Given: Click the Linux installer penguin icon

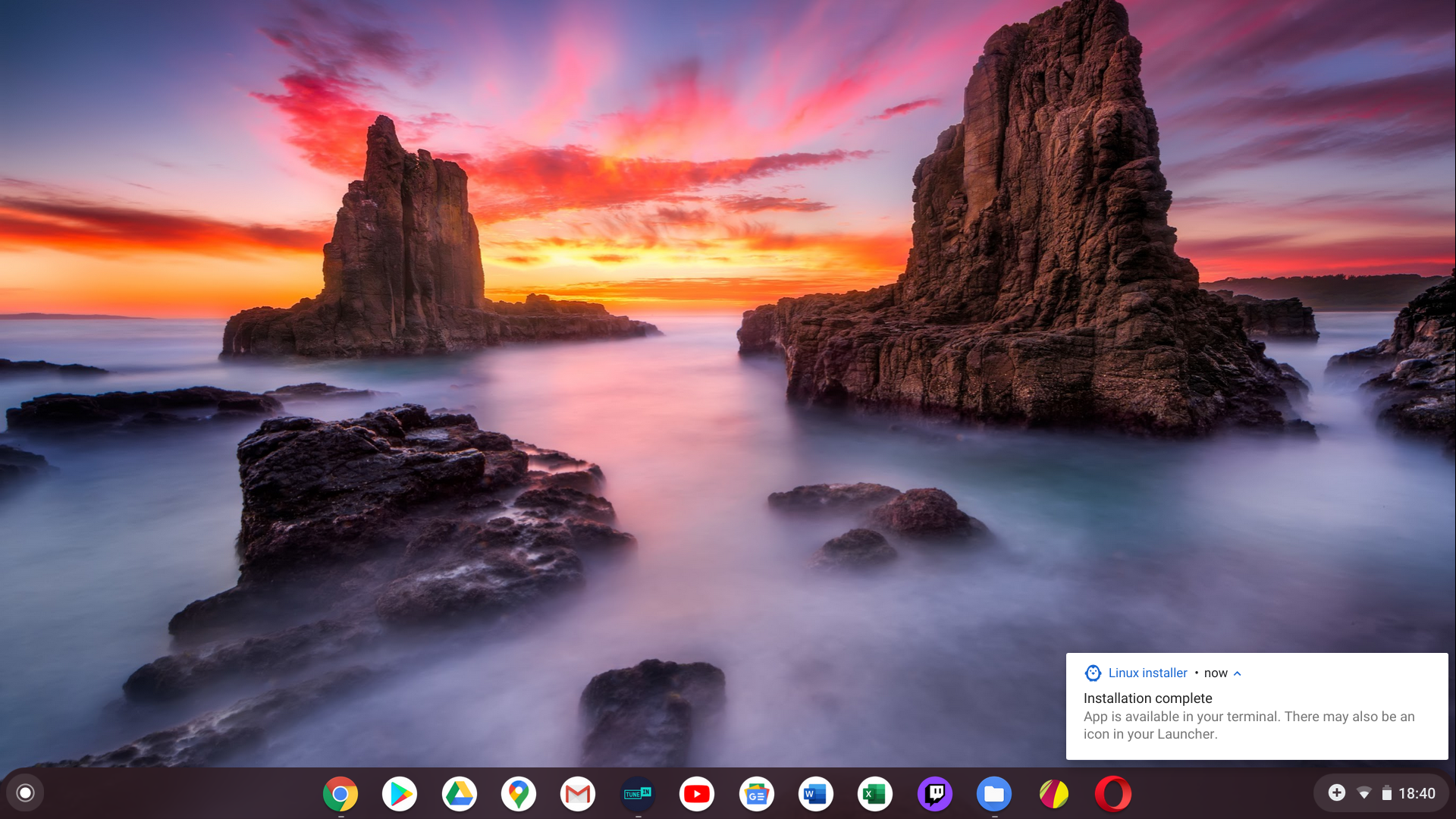Looking at the screenshot, I should coord(1093,673).
